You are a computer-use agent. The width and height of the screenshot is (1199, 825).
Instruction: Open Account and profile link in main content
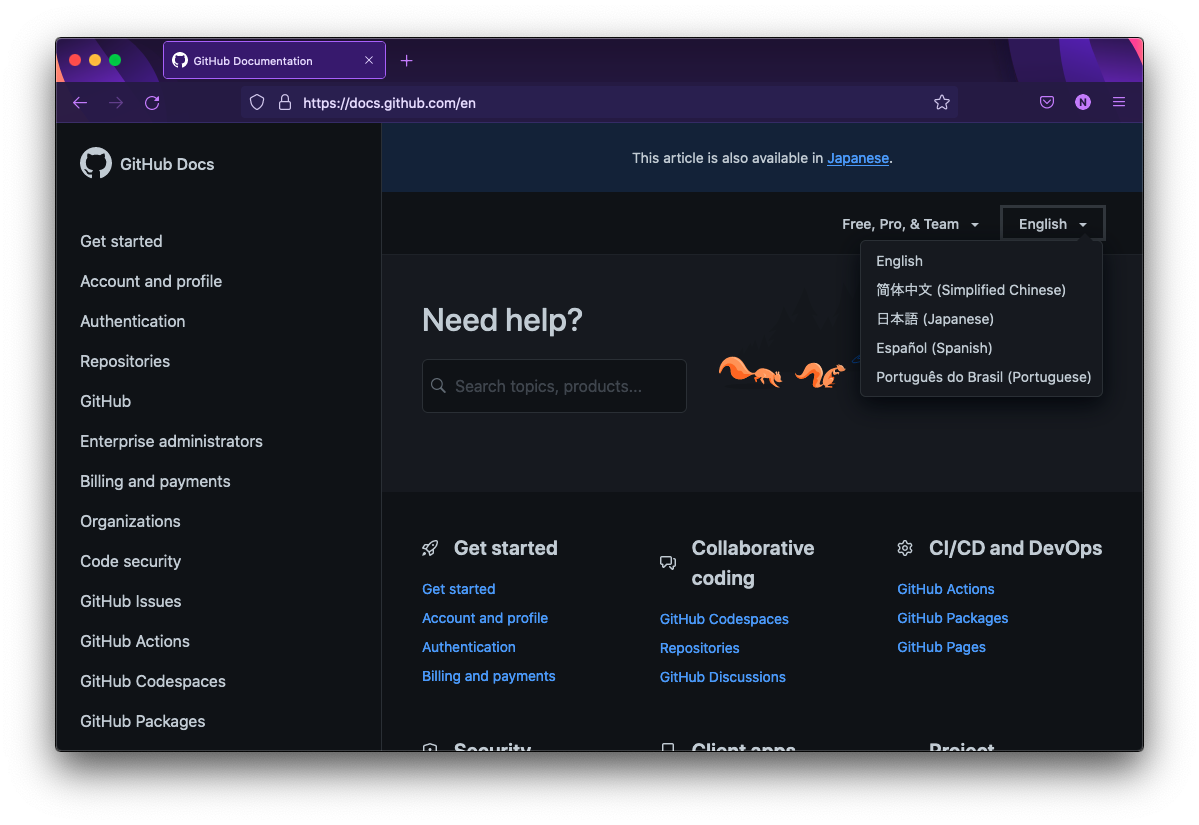pos(485,618)
